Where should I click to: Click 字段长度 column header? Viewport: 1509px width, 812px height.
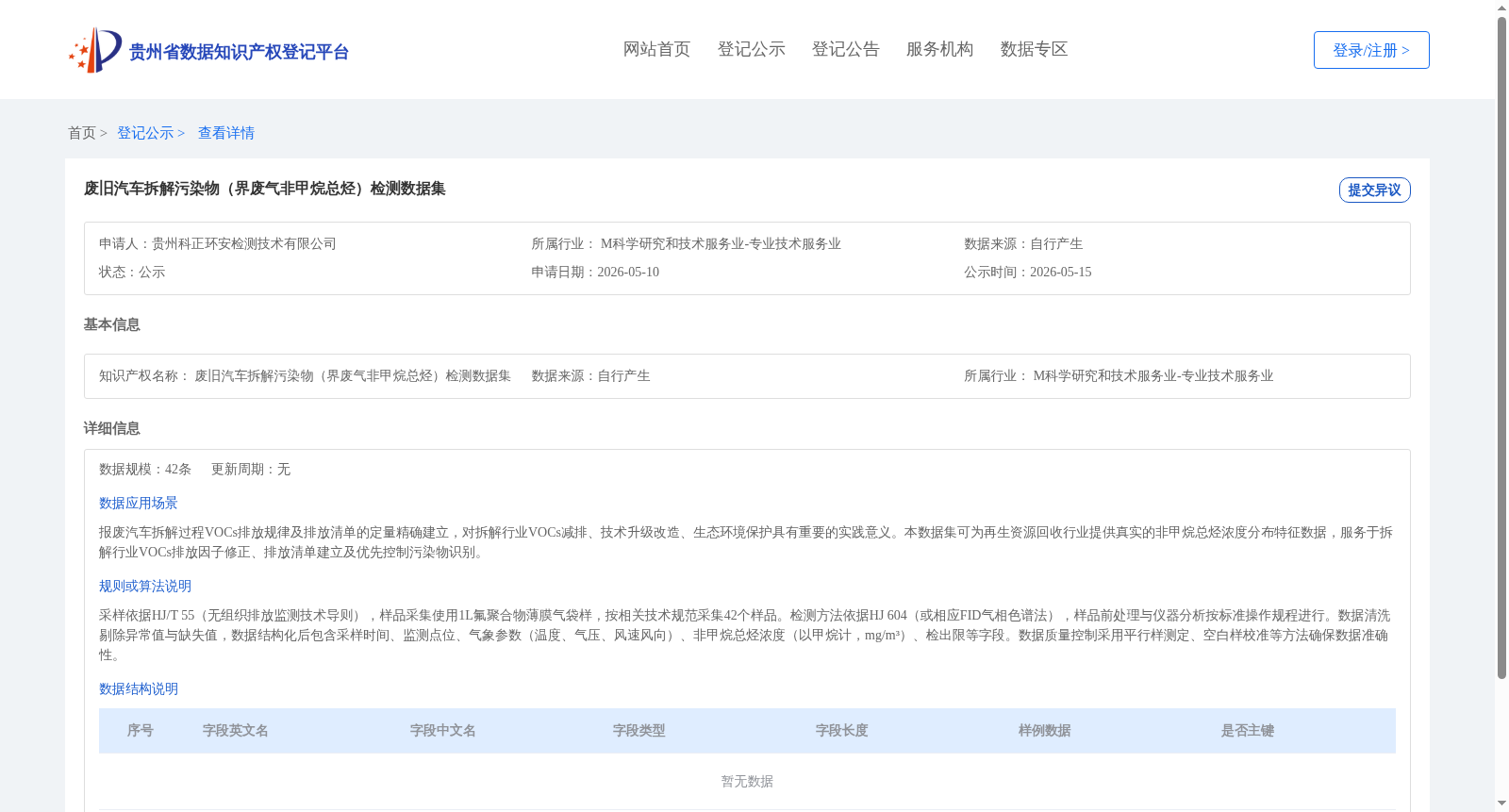pos(842,731)
